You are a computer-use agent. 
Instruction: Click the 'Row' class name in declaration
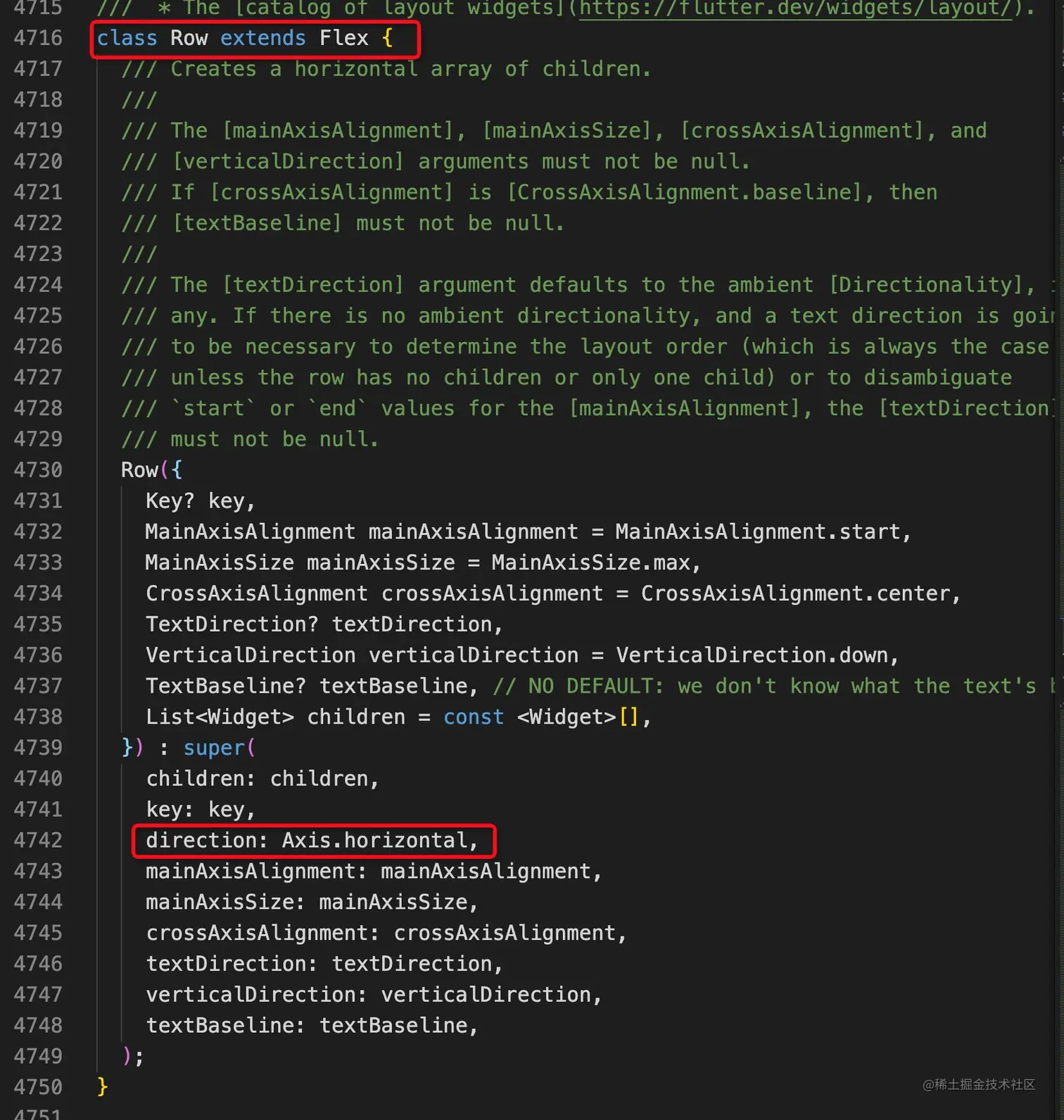(x=189, y=38)
